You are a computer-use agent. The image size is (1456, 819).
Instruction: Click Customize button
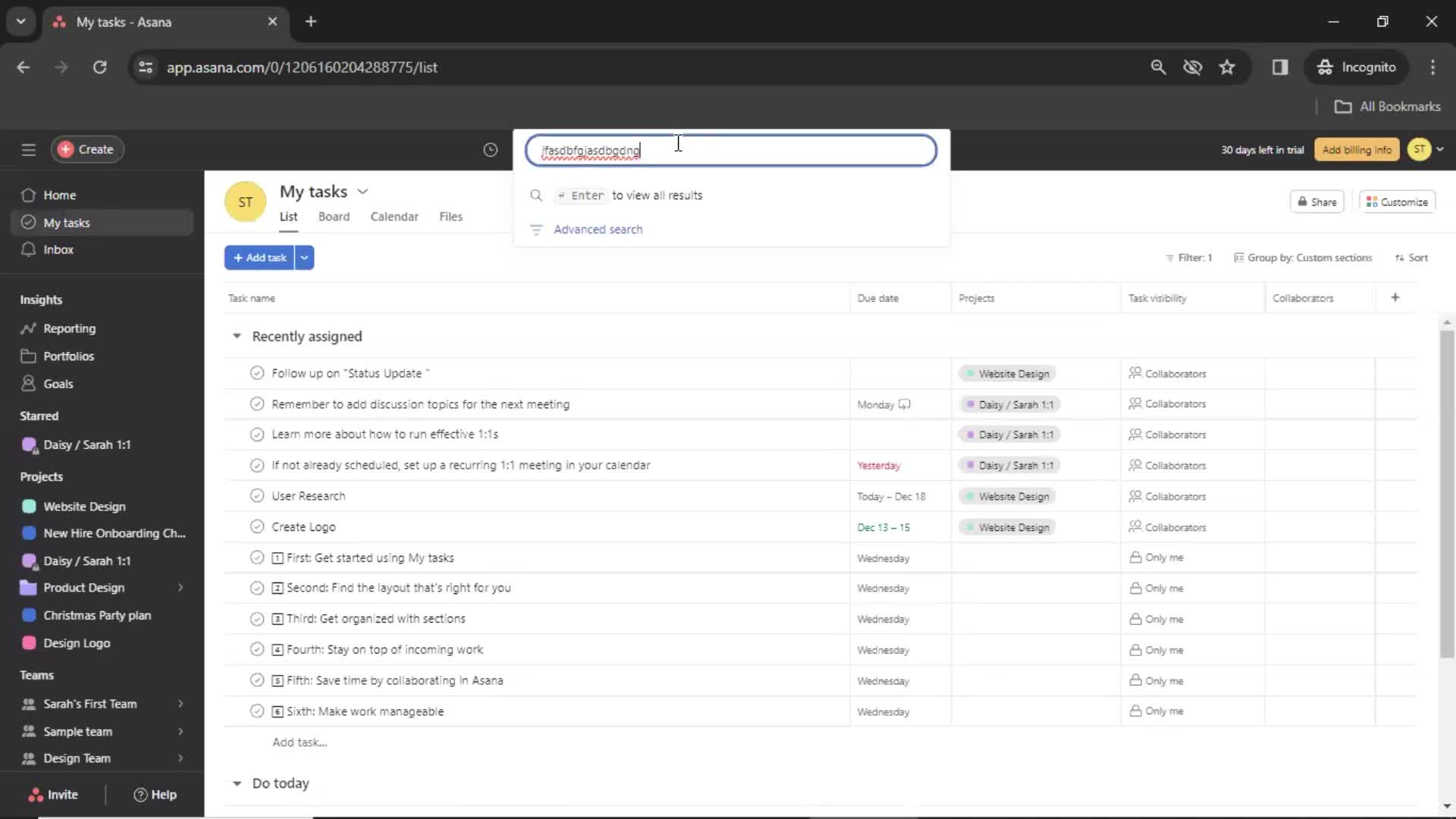click(1397, 202)
